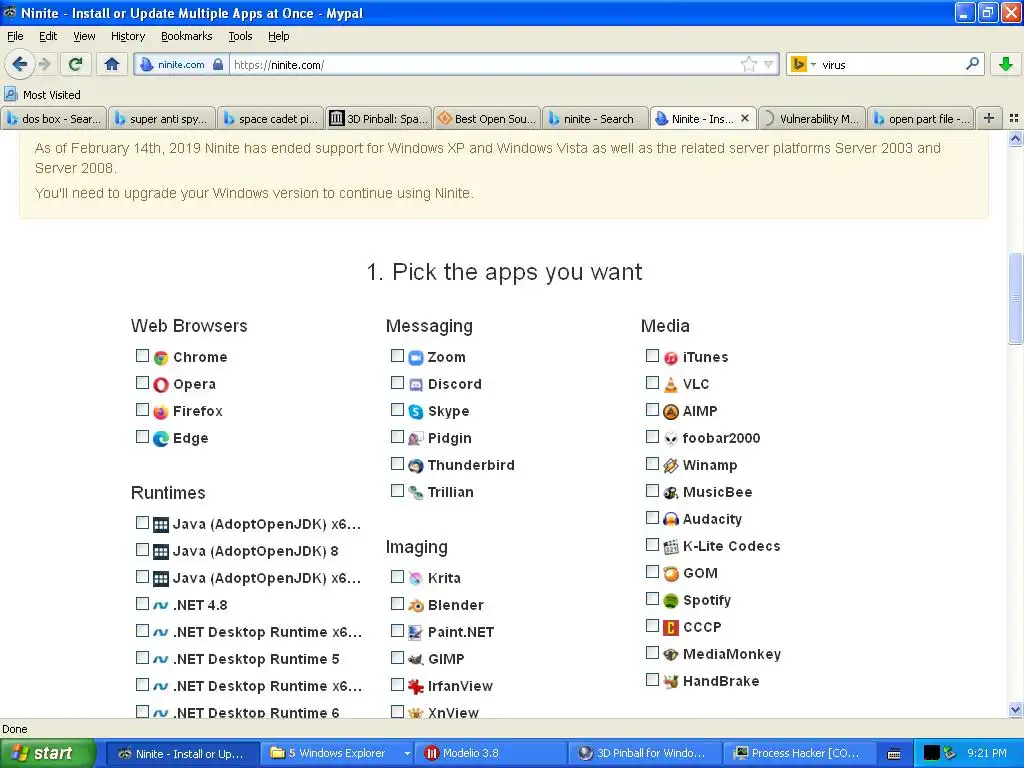
Task: Click the Opera app icon
Action: pos(161,385)
